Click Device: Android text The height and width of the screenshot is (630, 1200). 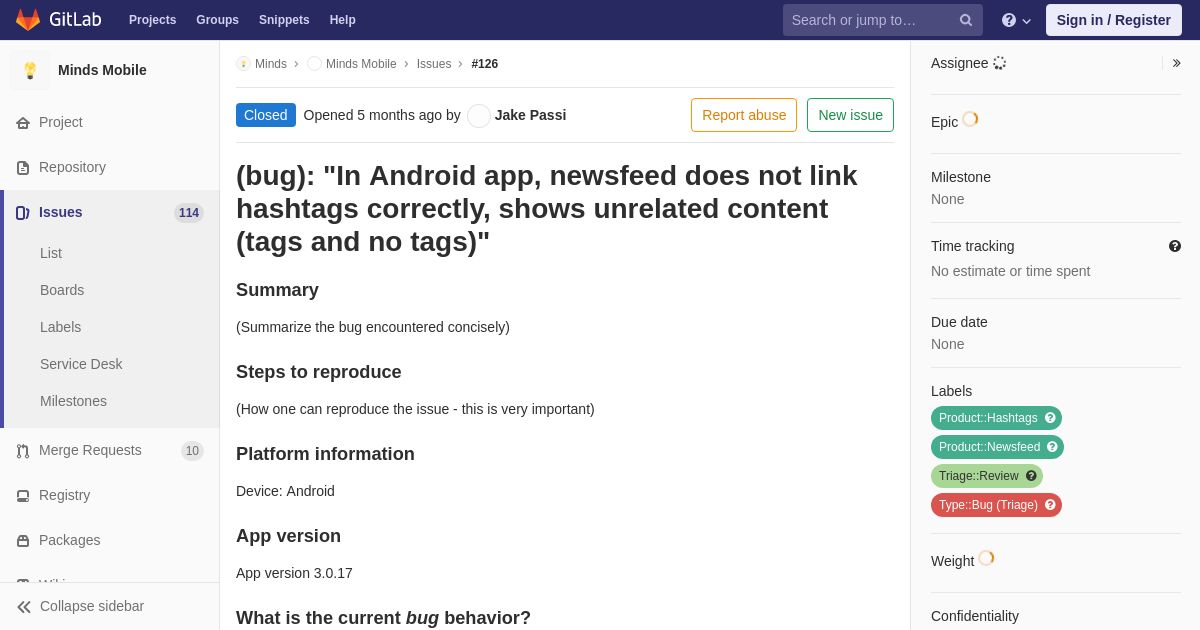tap(285, 491)
